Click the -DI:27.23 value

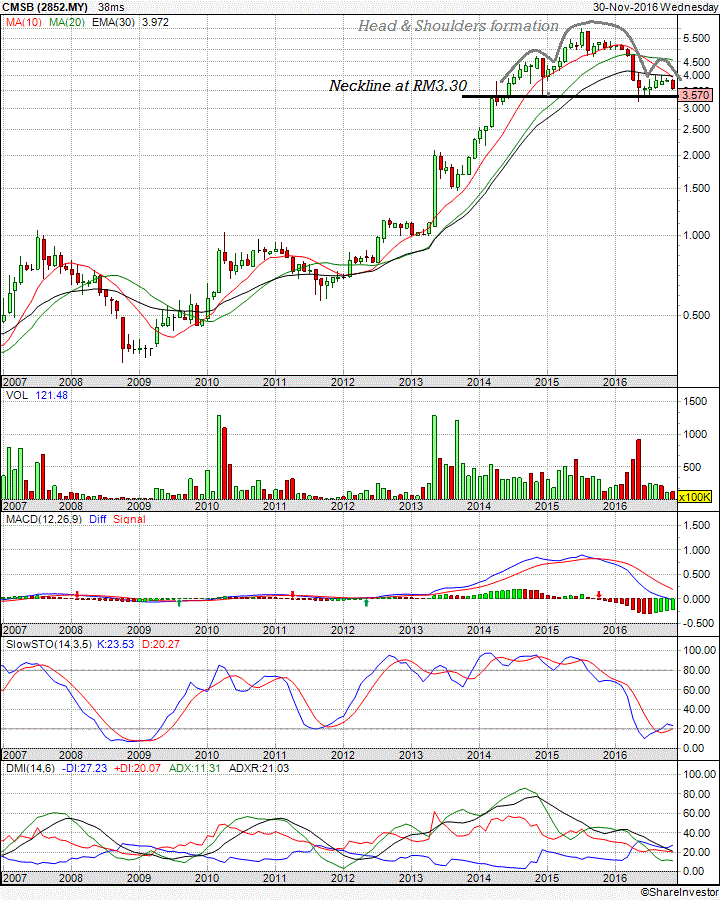click(84, 768)
